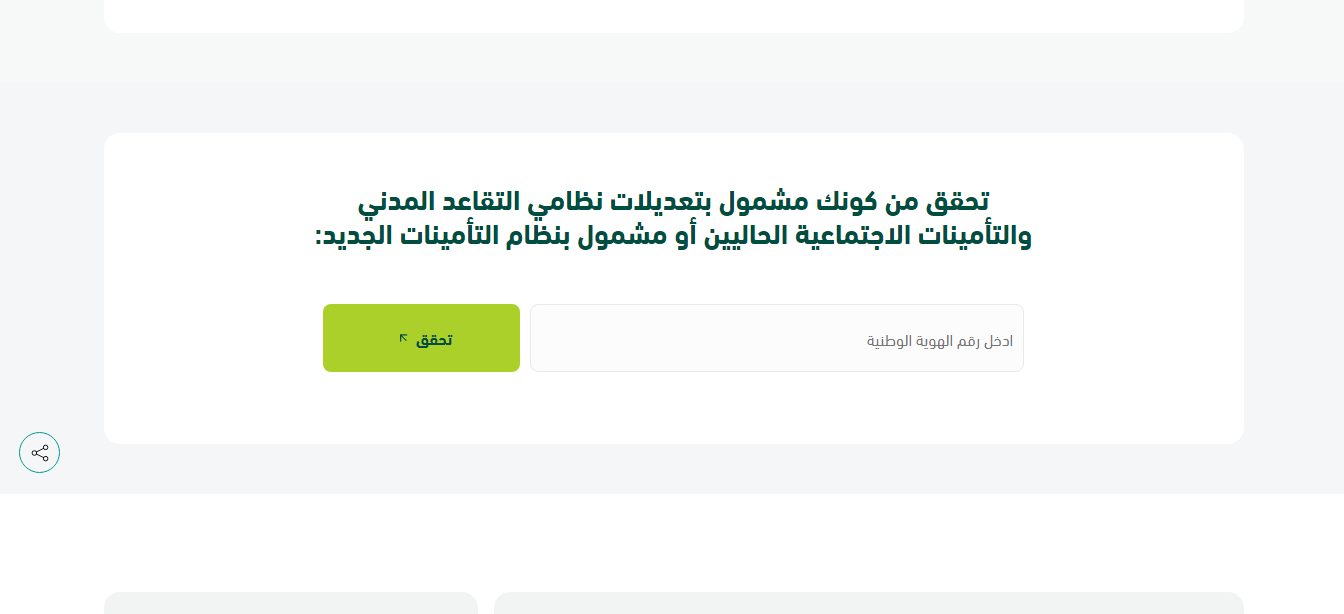Image resolution: width=1344 pixels, height=614 pixels.
Task: Click the تحقق verify button
Action: pos(421,338)
